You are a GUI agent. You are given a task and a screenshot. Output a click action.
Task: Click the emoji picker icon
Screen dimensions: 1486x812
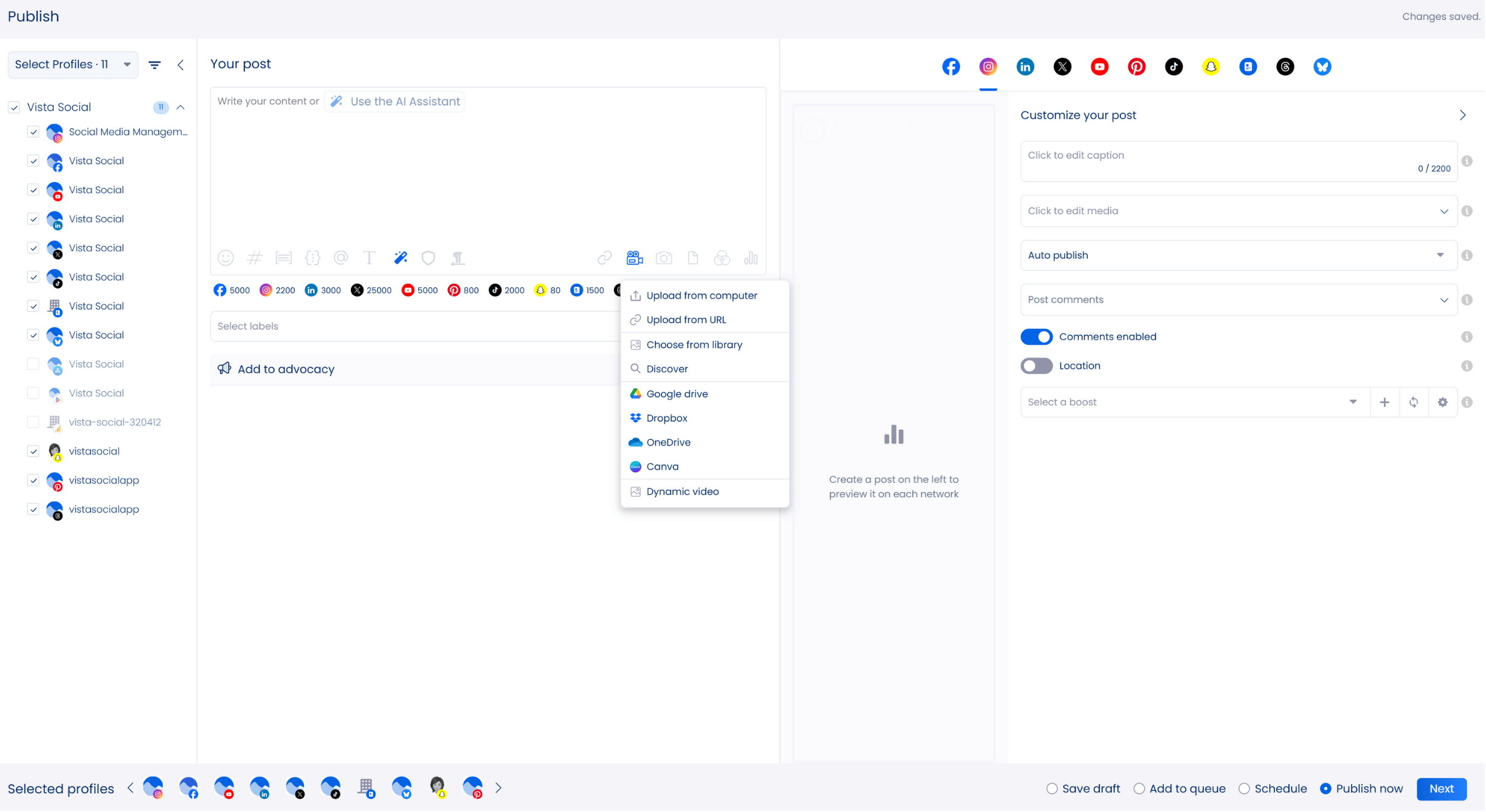(226, 258)
